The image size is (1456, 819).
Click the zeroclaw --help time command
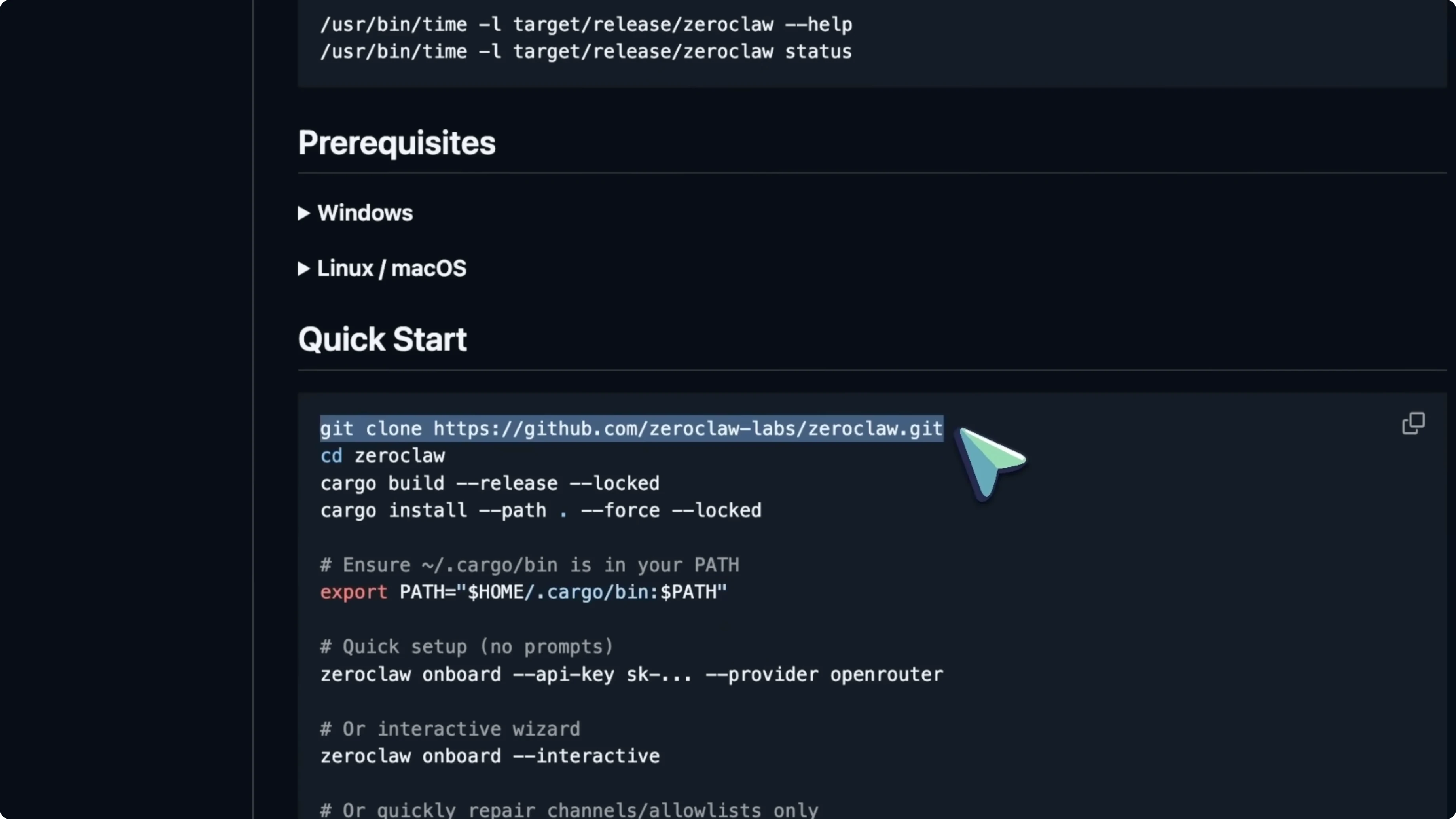tap(586, 24)
